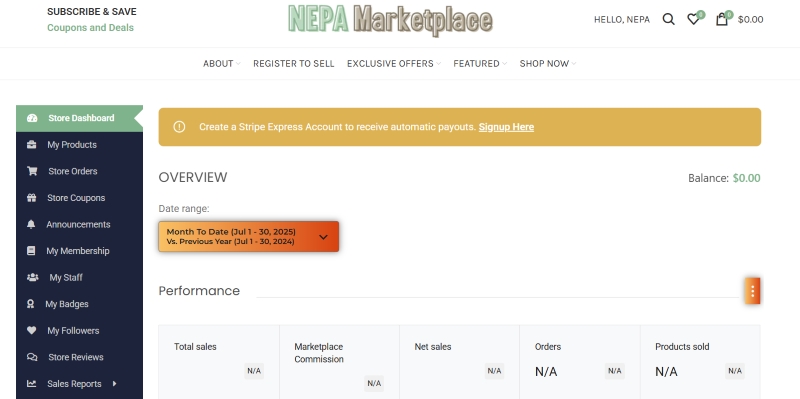Open the Performance three-dot options menu

pos(752,291)
